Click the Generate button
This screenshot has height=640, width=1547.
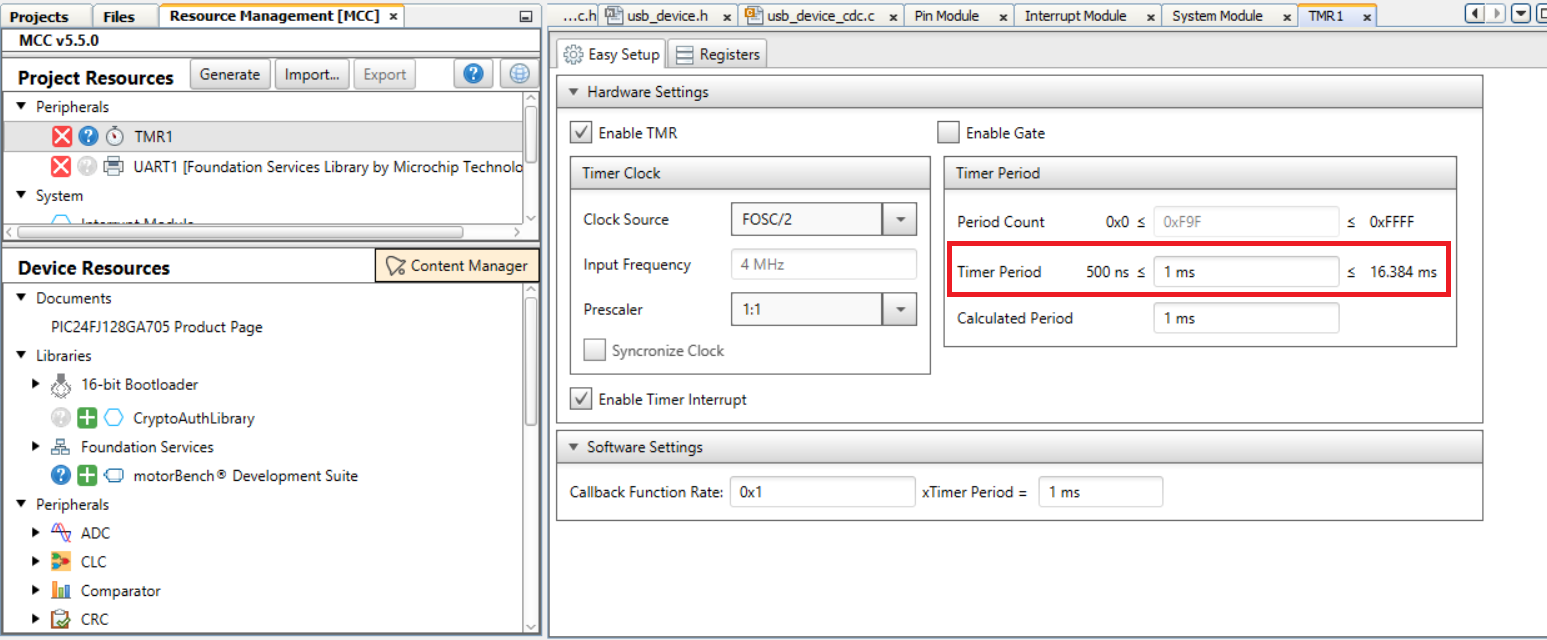point(230,74)
